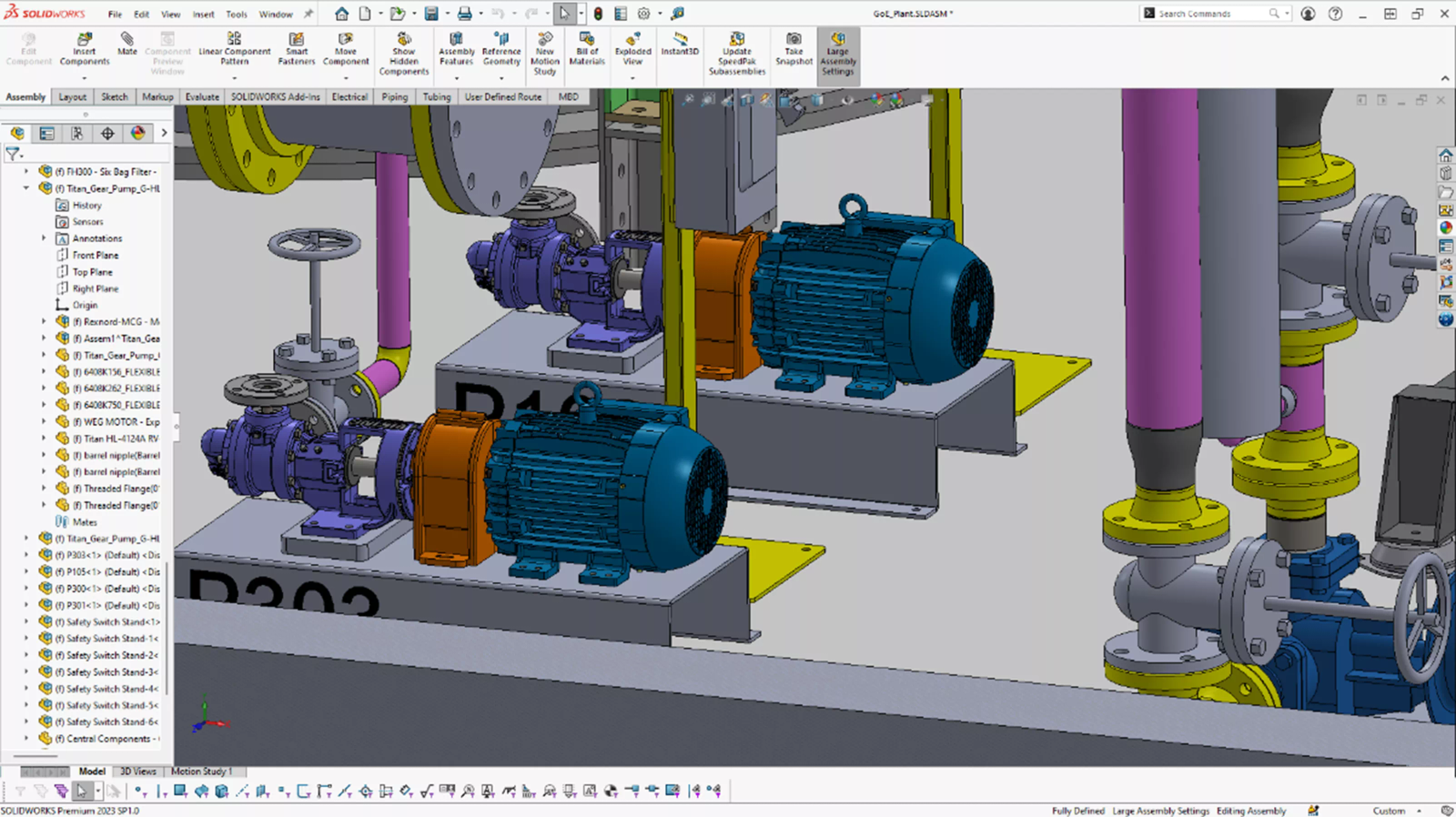Click the Insert Components tool

click(85, 49)
